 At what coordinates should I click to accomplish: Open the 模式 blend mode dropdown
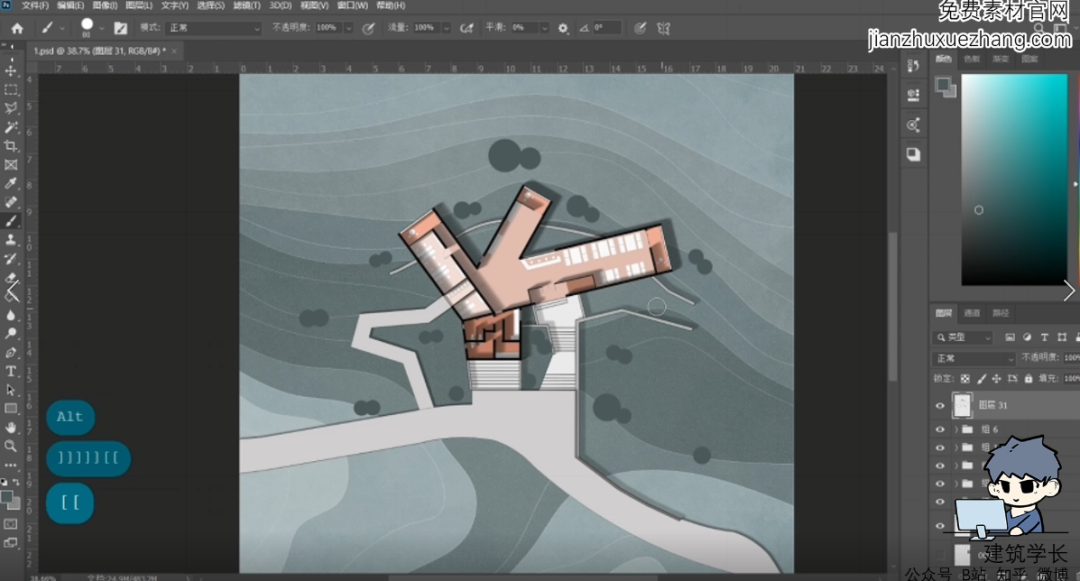214,28
